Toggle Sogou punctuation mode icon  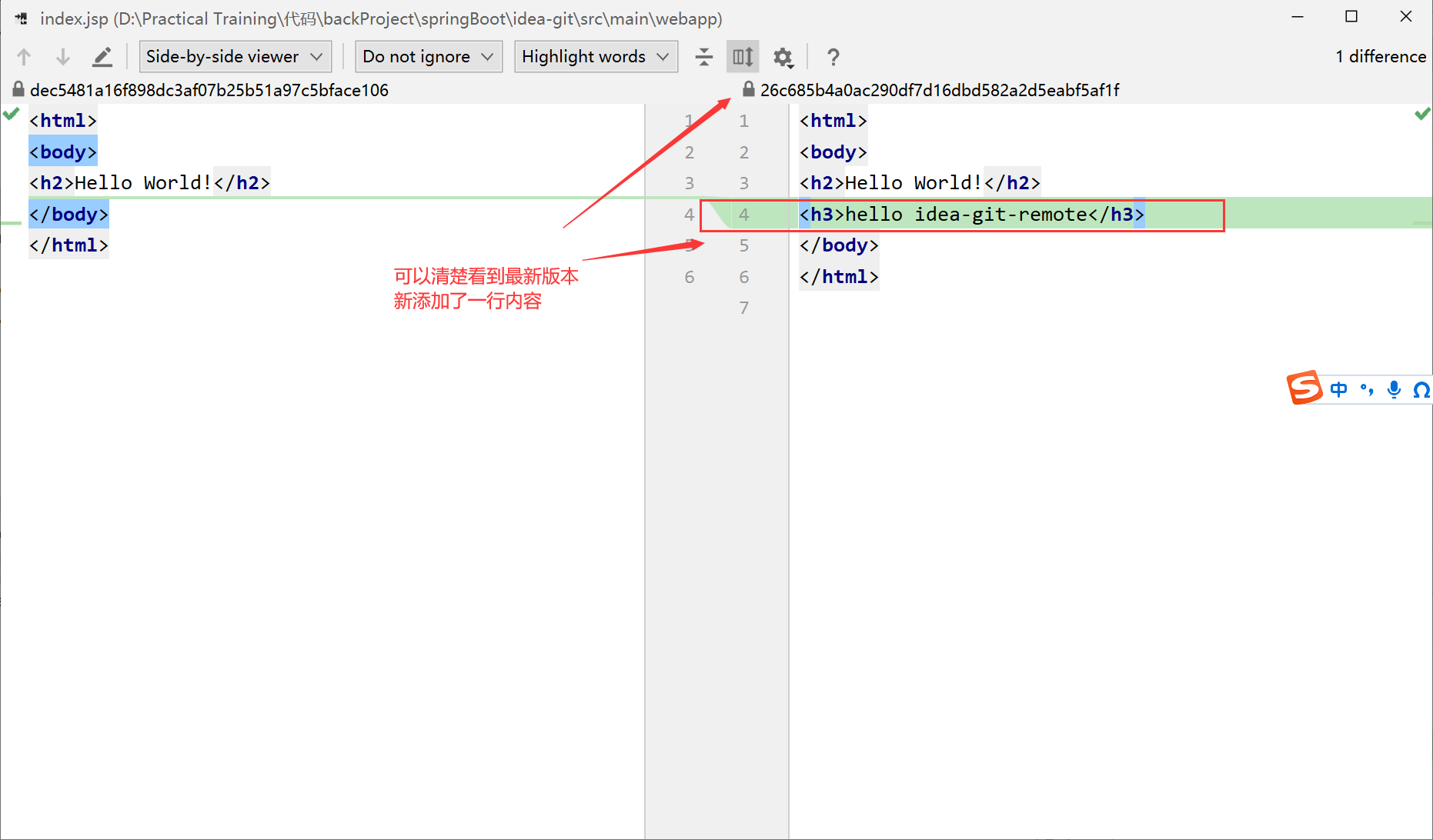[1367, 389]
